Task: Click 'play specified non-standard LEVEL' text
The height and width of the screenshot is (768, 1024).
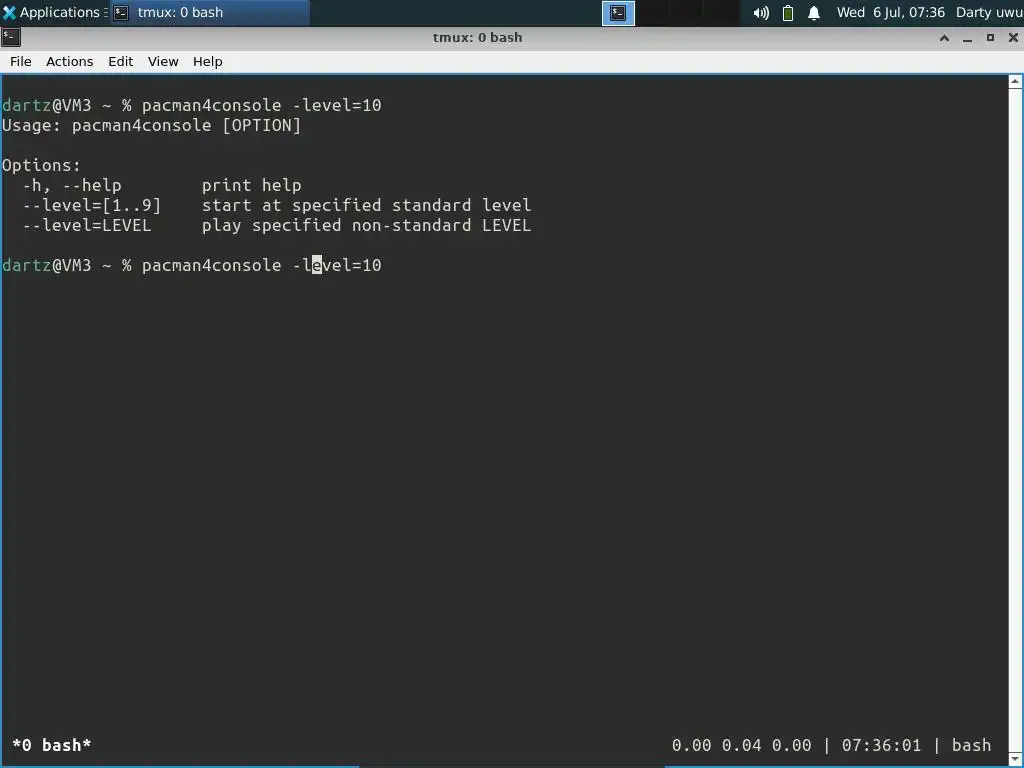Action: tap(366, 225)
